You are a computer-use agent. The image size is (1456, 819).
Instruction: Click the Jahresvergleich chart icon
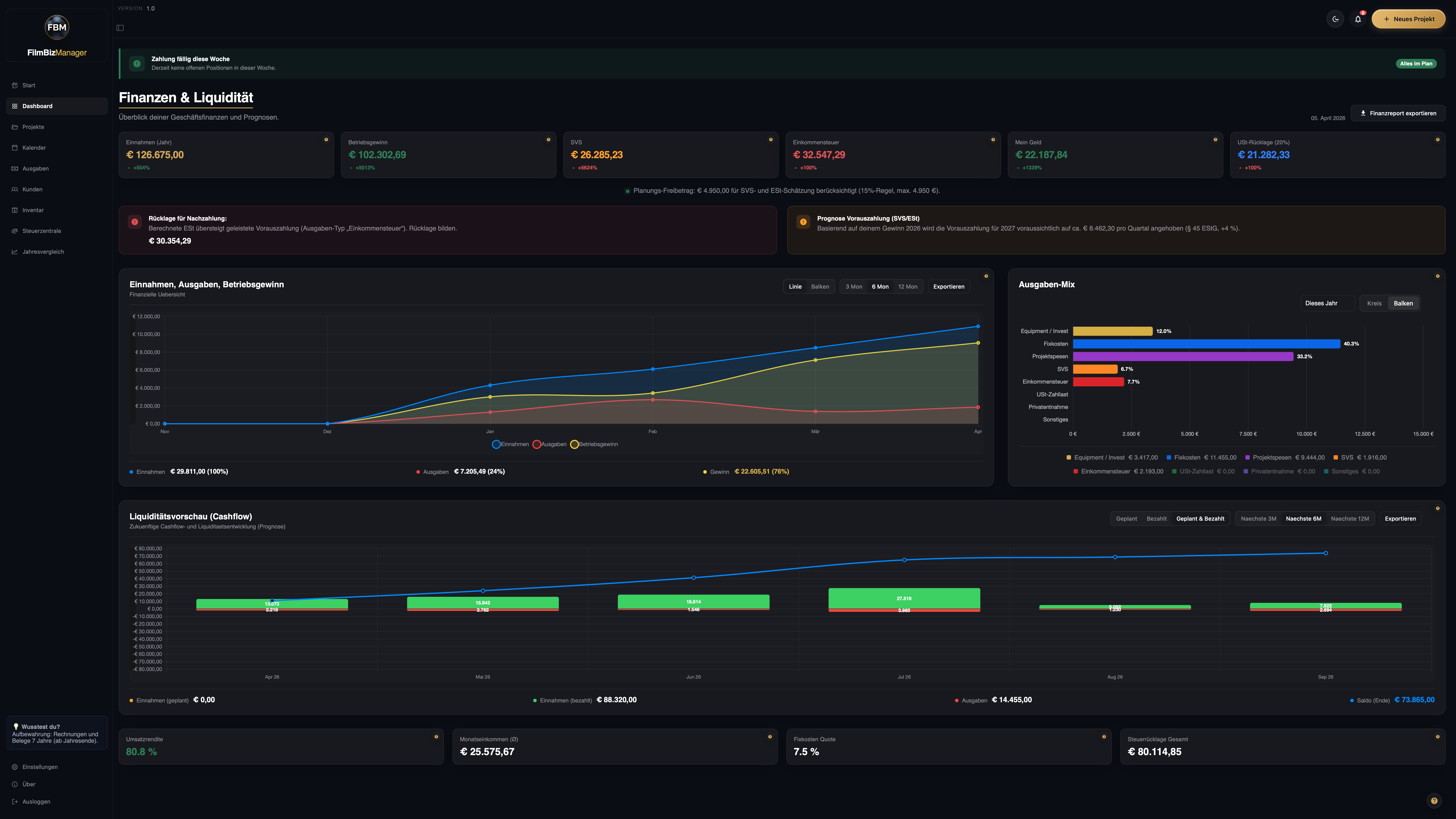pos(15,252)
